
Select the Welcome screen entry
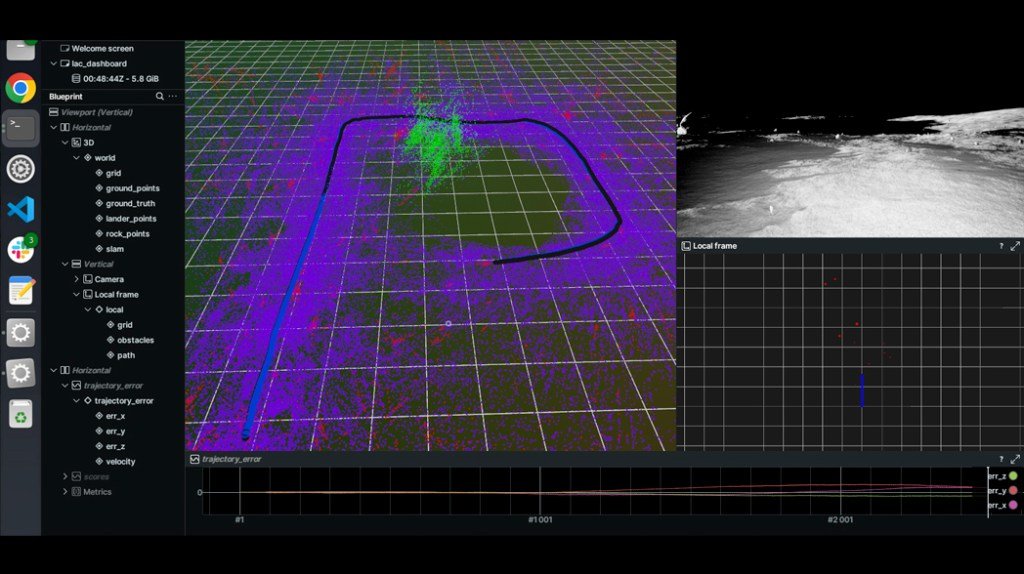coord(102,48)
